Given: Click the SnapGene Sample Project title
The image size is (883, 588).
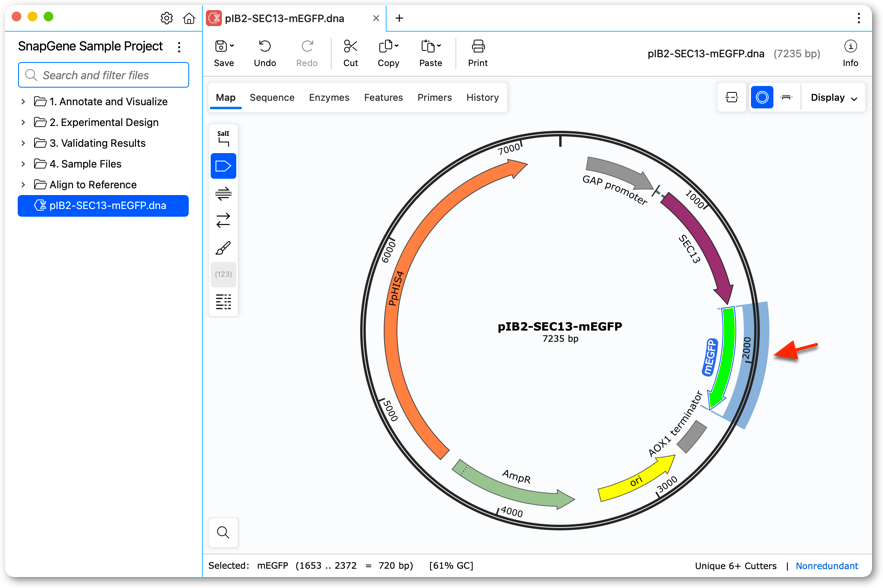Looking at the screenshot, I should tap(90, 46).
